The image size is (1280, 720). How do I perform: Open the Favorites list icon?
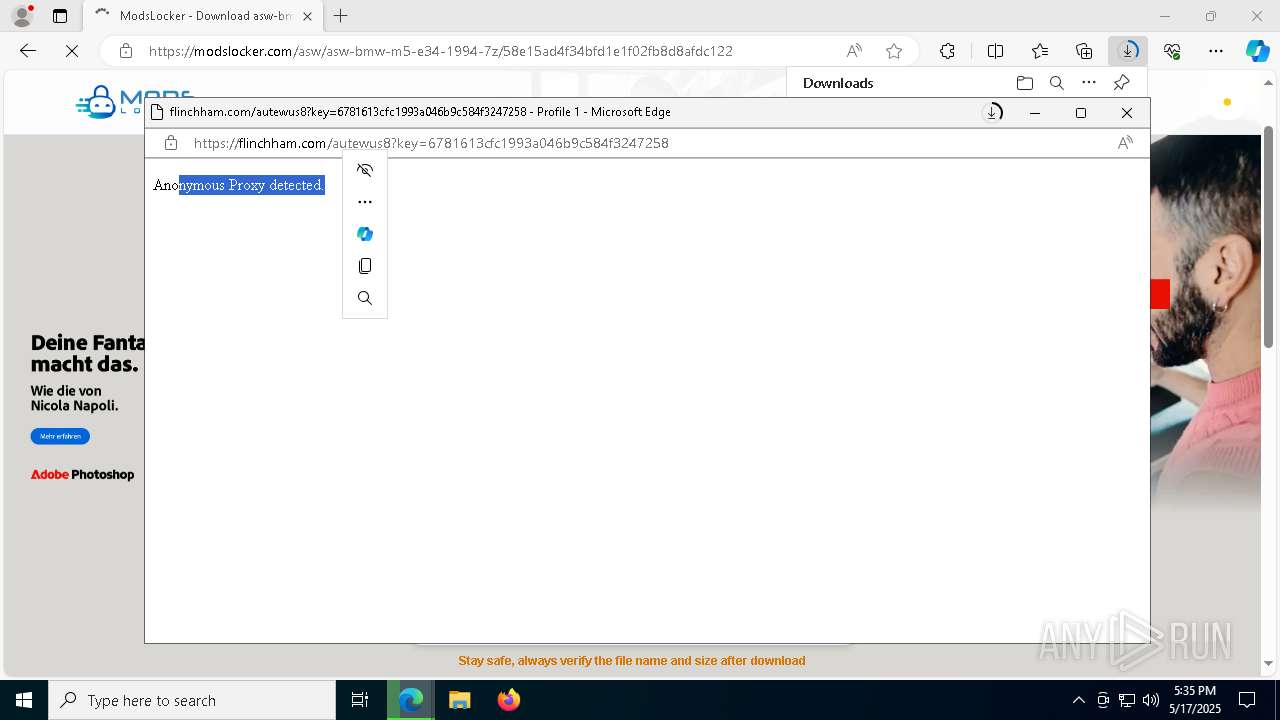[x=1040, y=51]
